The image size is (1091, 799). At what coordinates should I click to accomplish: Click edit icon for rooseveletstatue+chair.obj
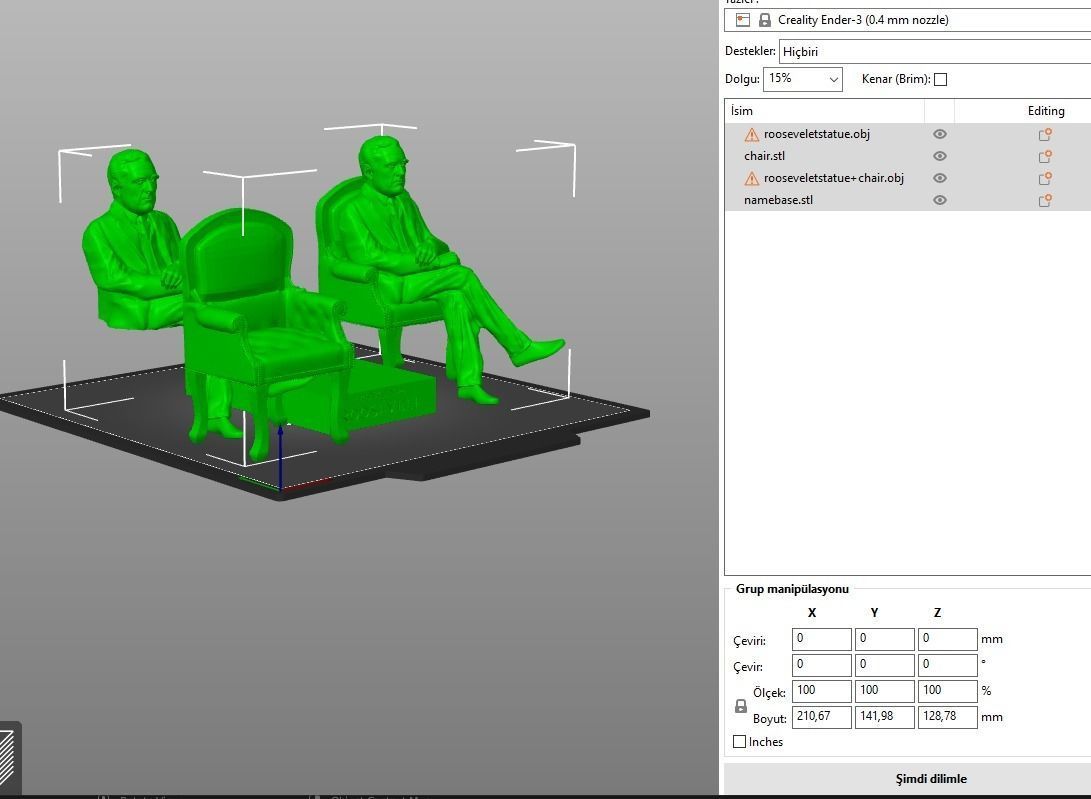coord(1044,178)
